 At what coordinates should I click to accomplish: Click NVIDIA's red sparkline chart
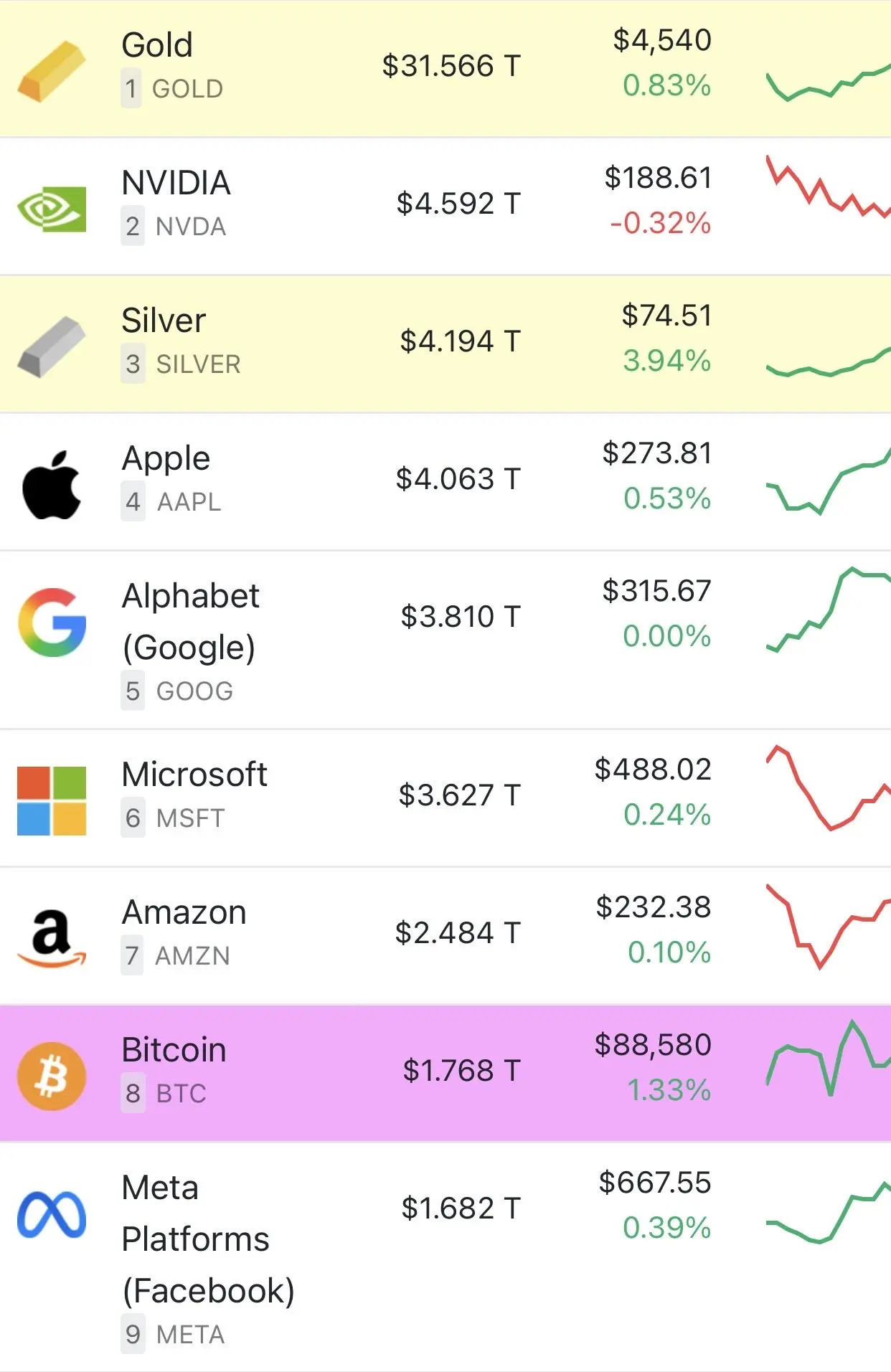pyautogui.click(x=827, y=188)
